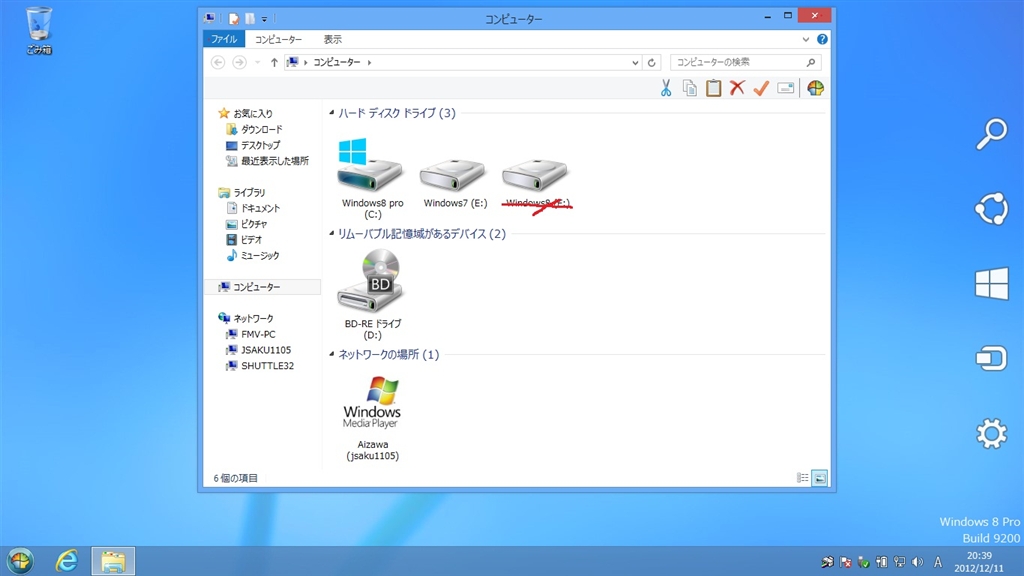Click the Paste clipboard toolbar icon
This screenshot has height=576, width=1024.
click(713, 88)
